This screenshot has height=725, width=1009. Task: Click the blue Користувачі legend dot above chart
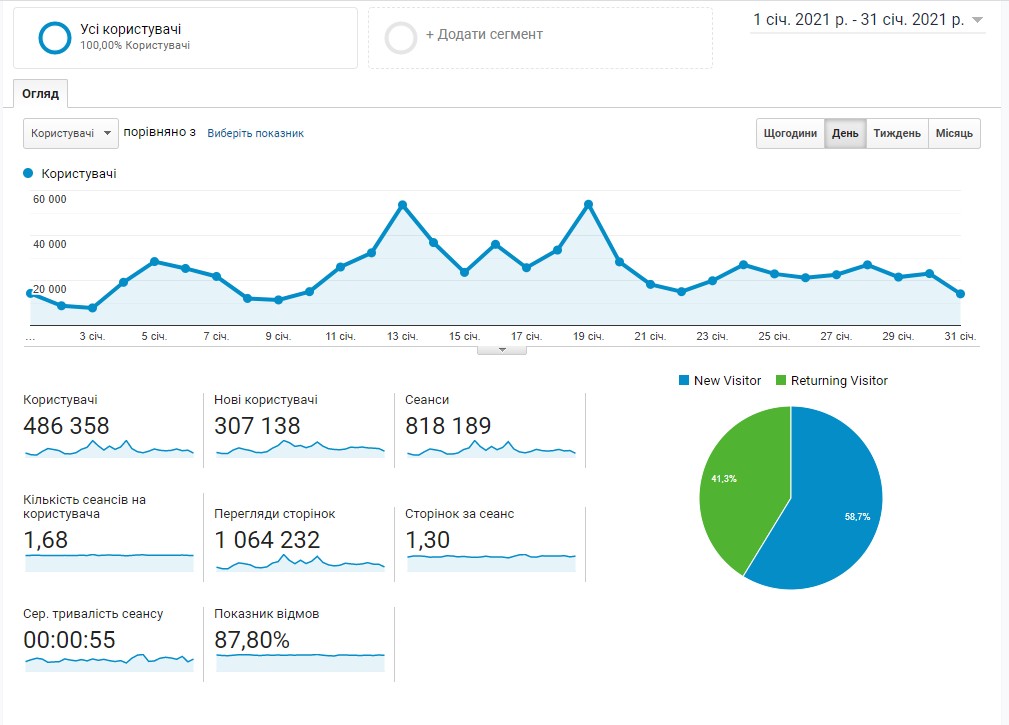tap(28, 174)
